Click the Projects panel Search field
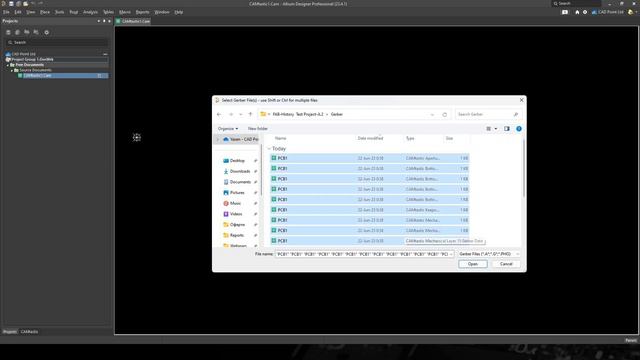This screenshot has height=360, width=640. (57, 42)
